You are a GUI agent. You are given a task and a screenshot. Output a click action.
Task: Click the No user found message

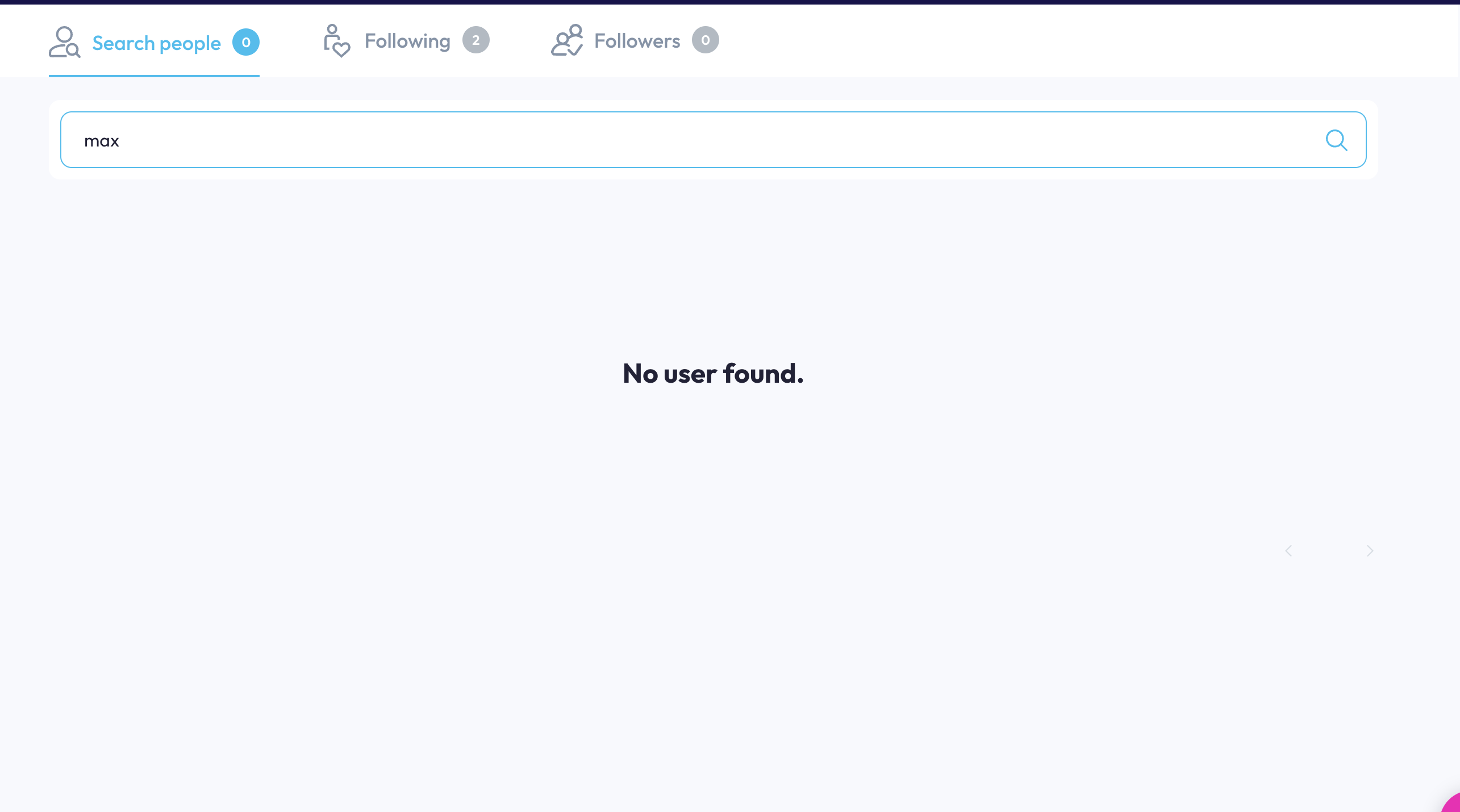point(713,374)
